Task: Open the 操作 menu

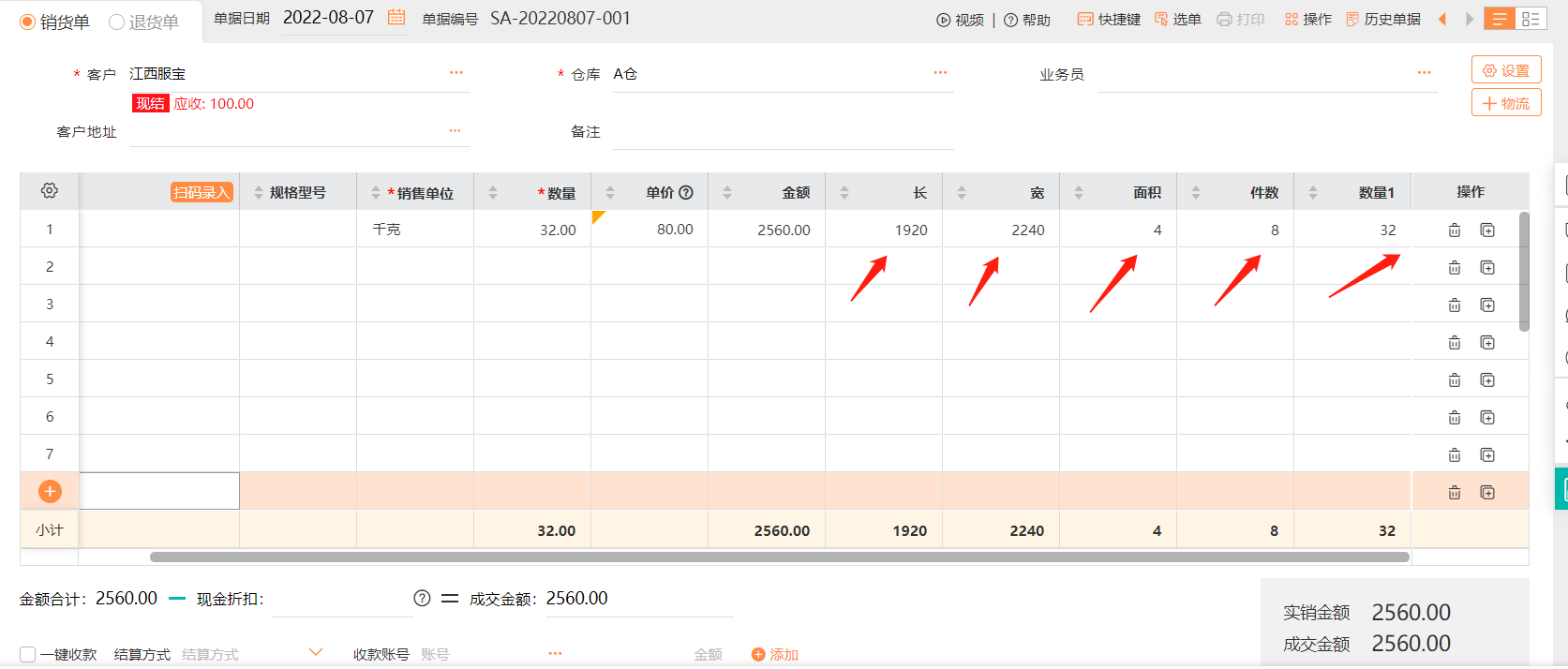Action: (1307, 19)
